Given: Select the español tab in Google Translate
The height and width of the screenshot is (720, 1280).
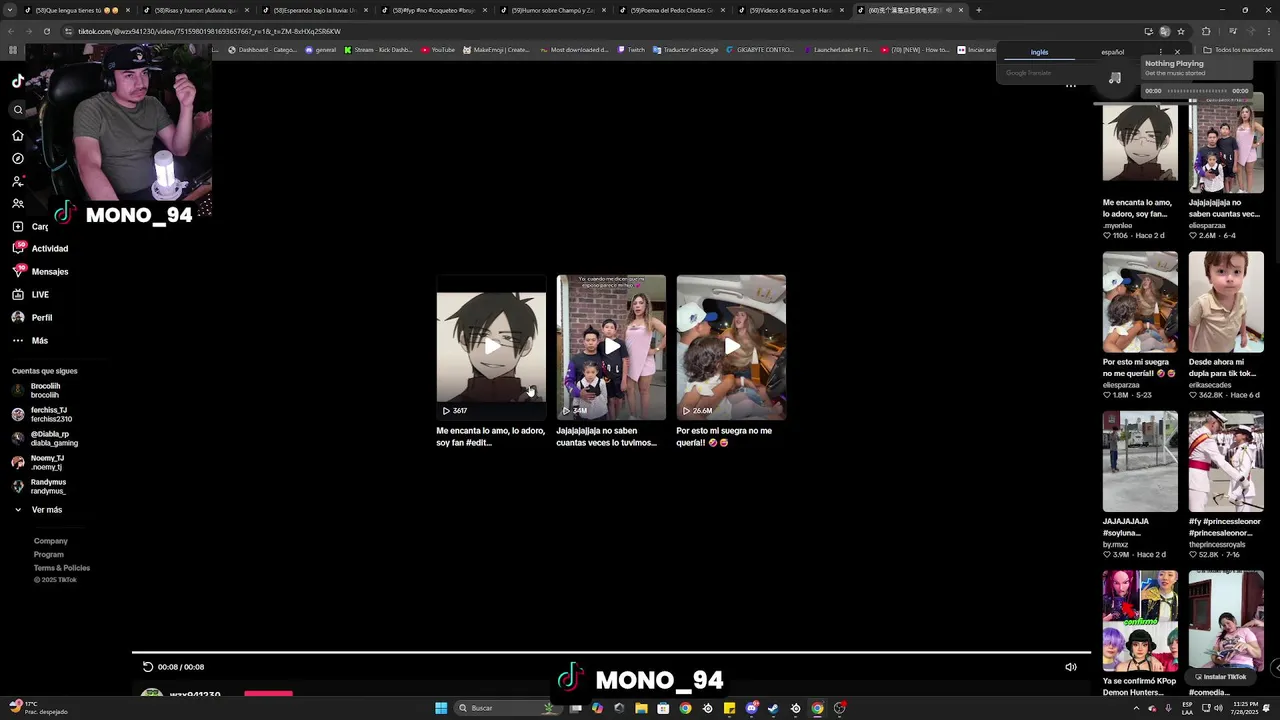Looking at the screenshot, I should 1112,52.
